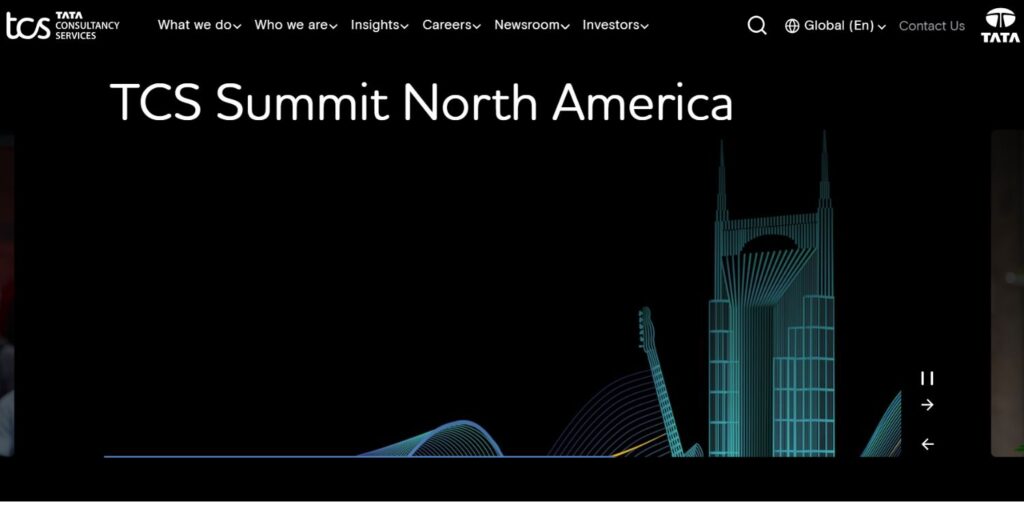Click the Contact Us link

pyautogui.click(x=931, y=26)
